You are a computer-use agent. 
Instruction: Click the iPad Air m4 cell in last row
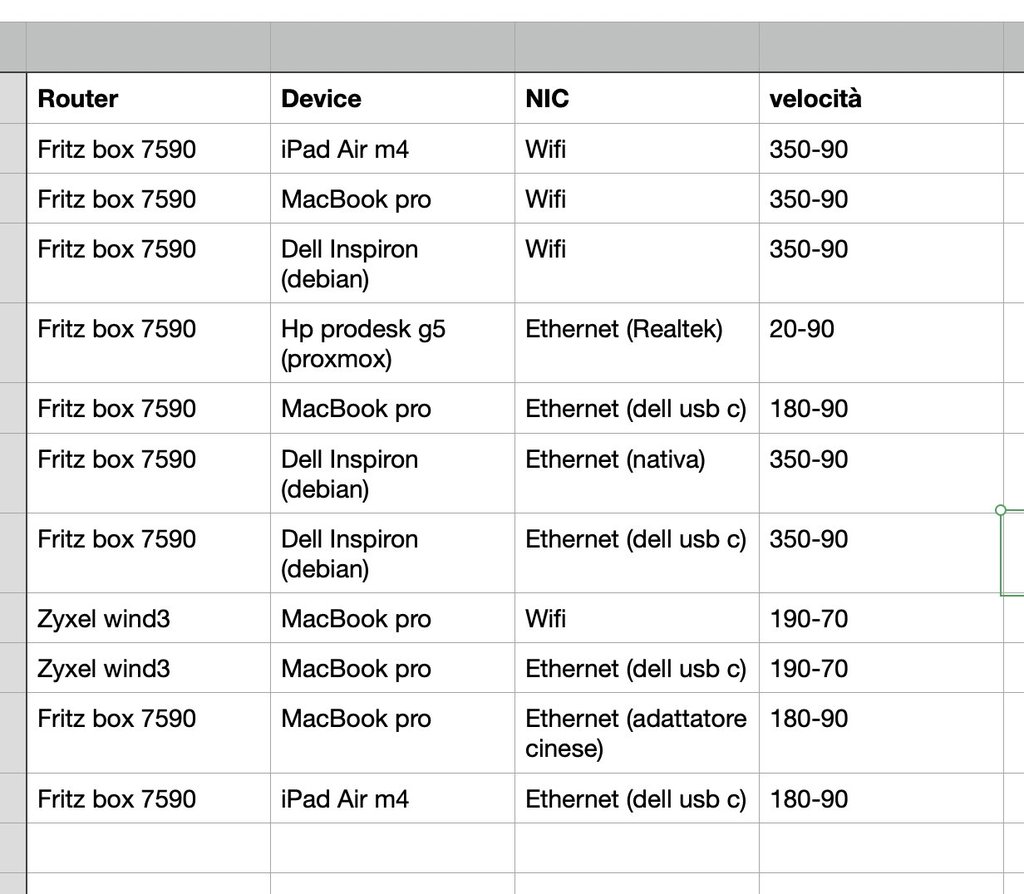pyautogui.click(x=392, y=799)
